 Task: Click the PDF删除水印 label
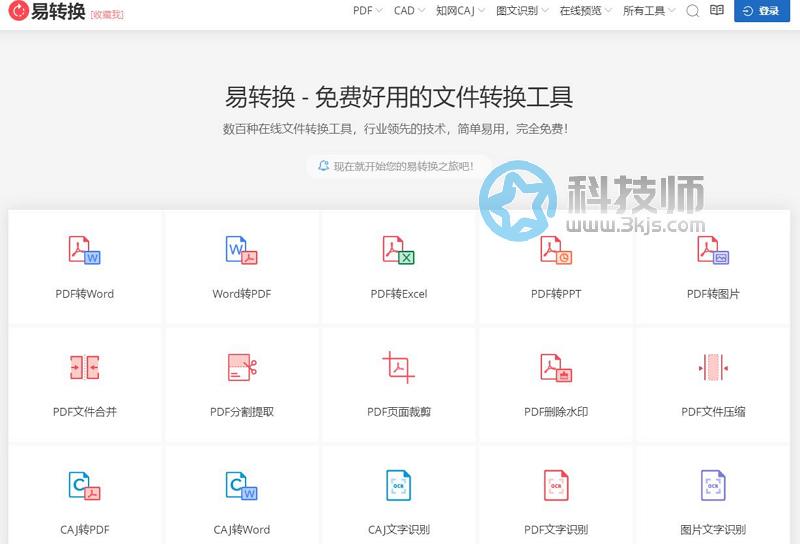coord(556,412)
